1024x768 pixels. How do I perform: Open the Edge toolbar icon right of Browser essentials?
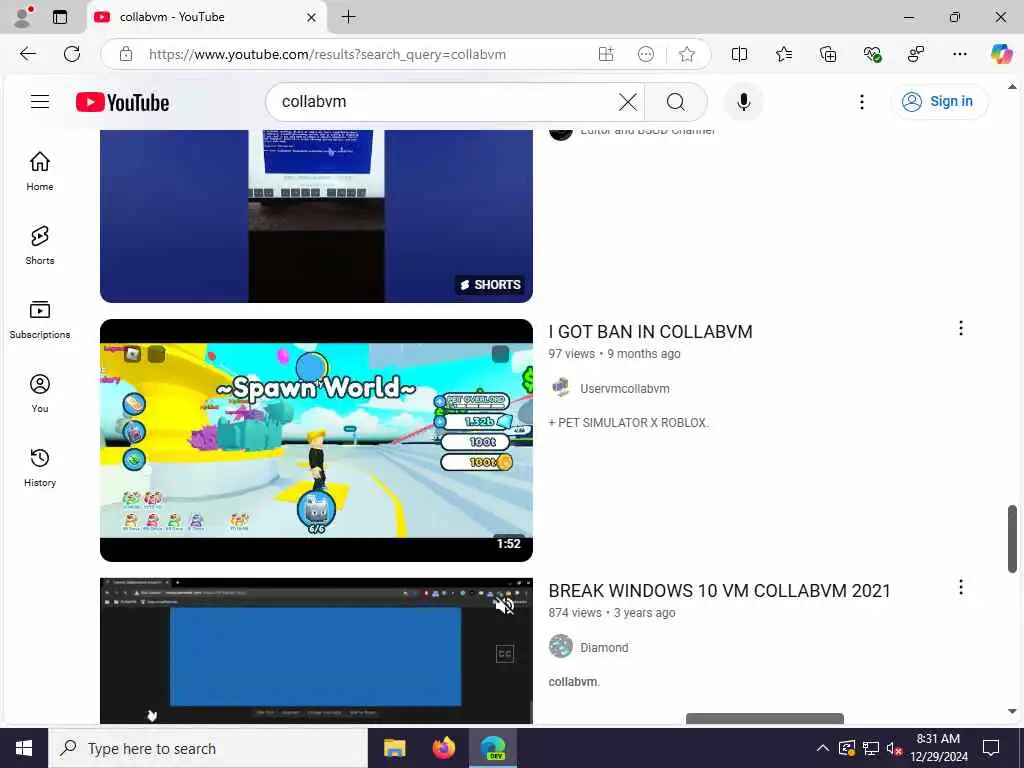click(x=916, y=54)
